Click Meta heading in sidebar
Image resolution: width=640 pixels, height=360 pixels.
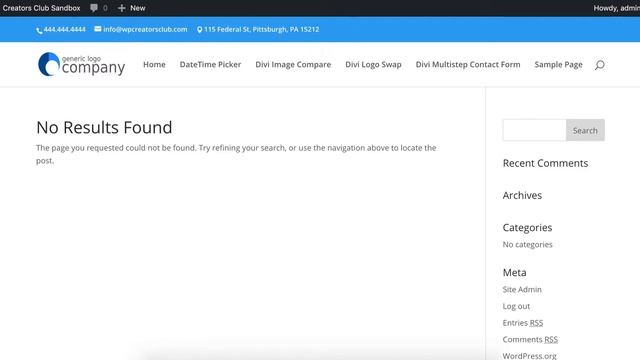point(514,273)
